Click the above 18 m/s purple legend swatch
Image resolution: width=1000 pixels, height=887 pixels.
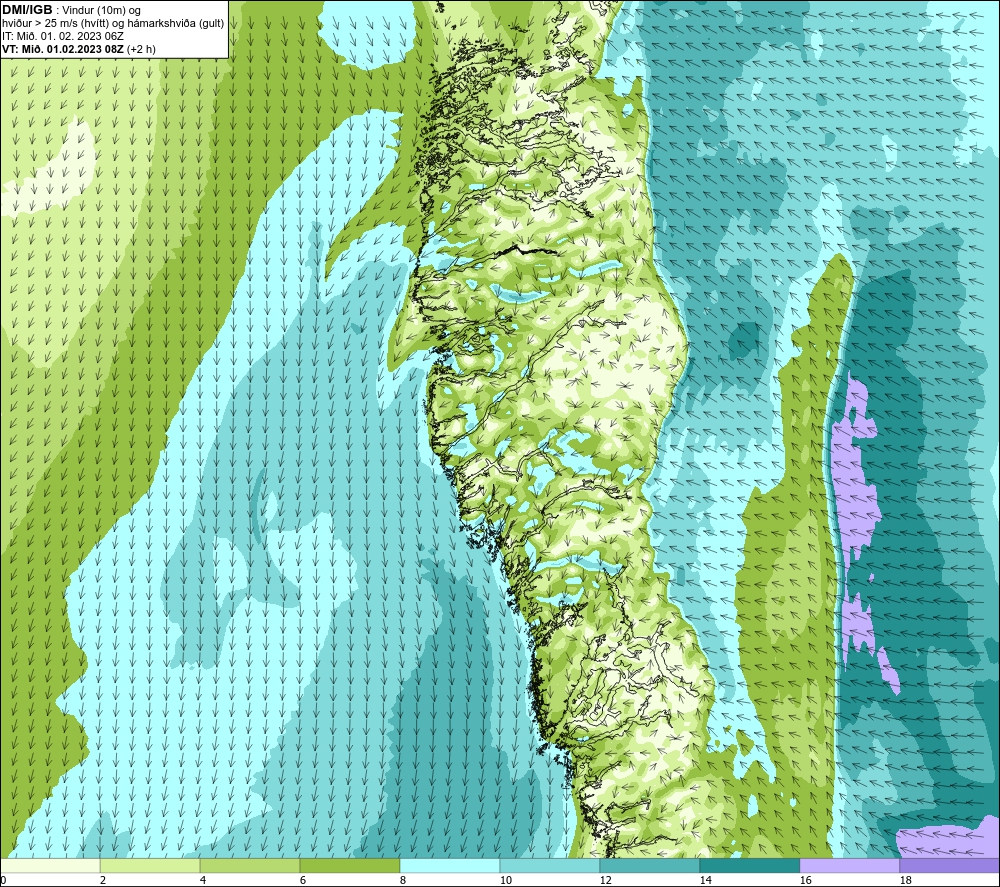point(949,865)
